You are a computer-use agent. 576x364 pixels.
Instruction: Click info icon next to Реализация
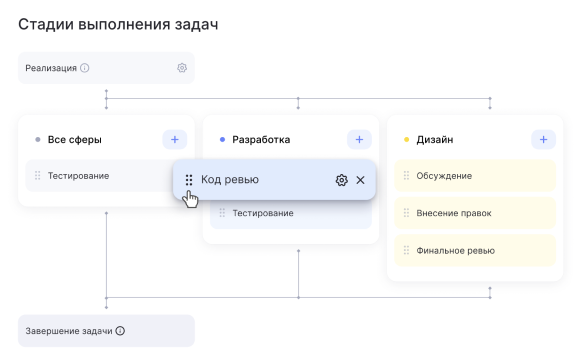(x=84, y=68)
